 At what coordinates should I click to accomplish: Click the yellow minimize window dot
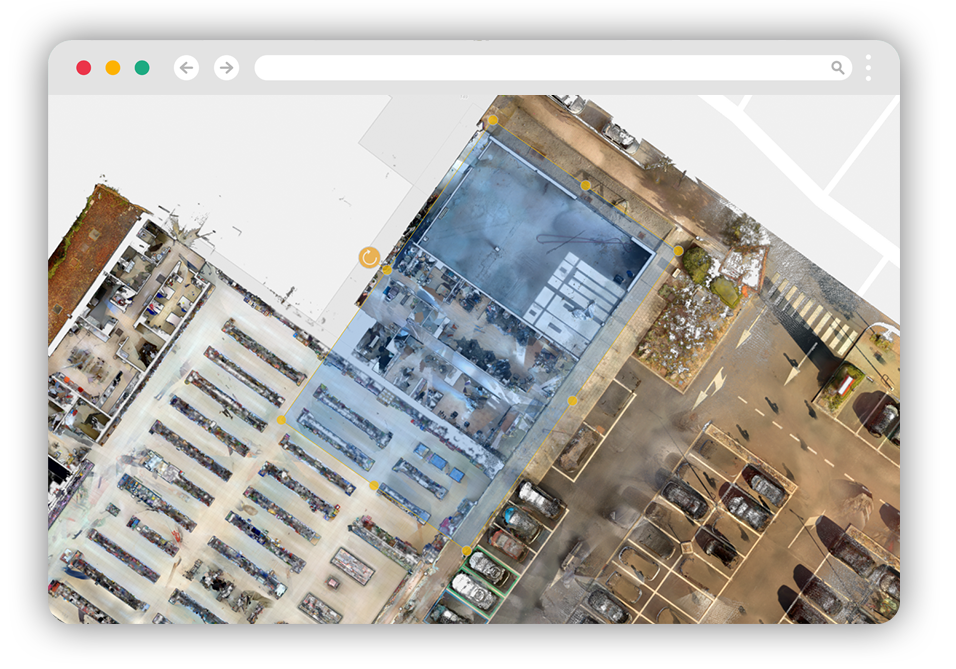pyautogui.click(x=113, y=68)
